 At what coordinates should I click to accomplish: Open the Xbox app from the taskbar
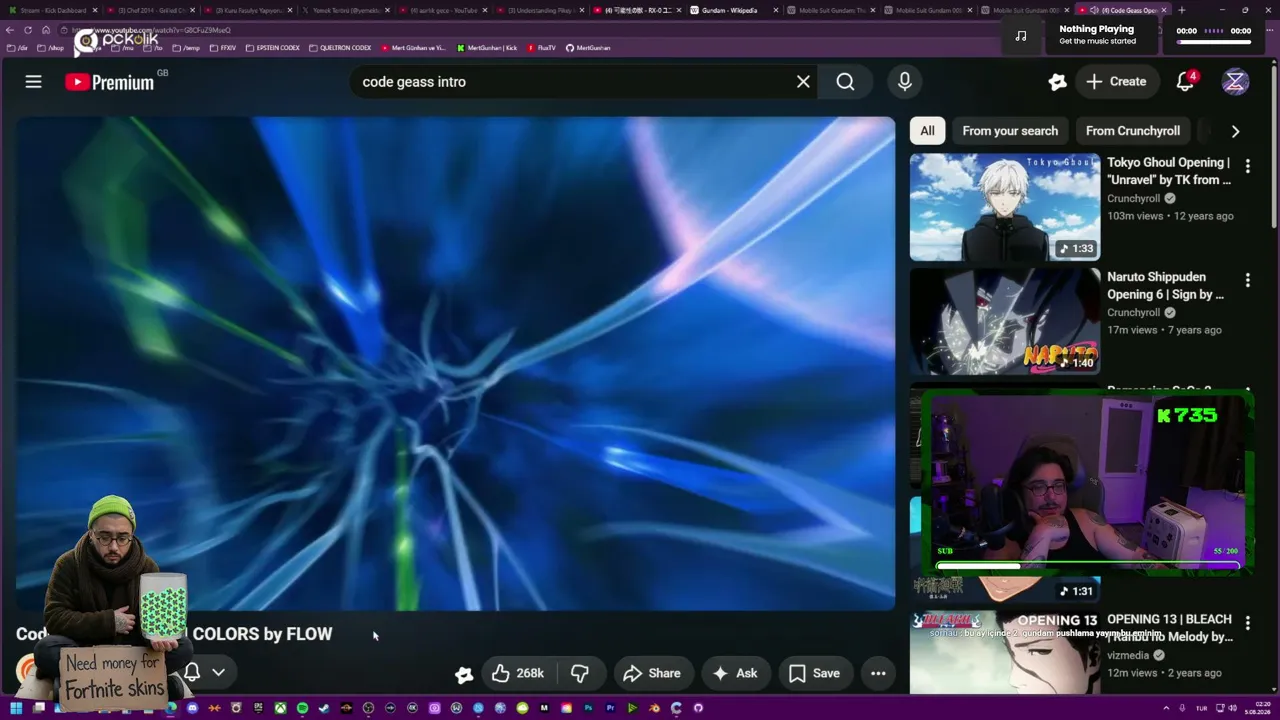(x=280, y=708)
